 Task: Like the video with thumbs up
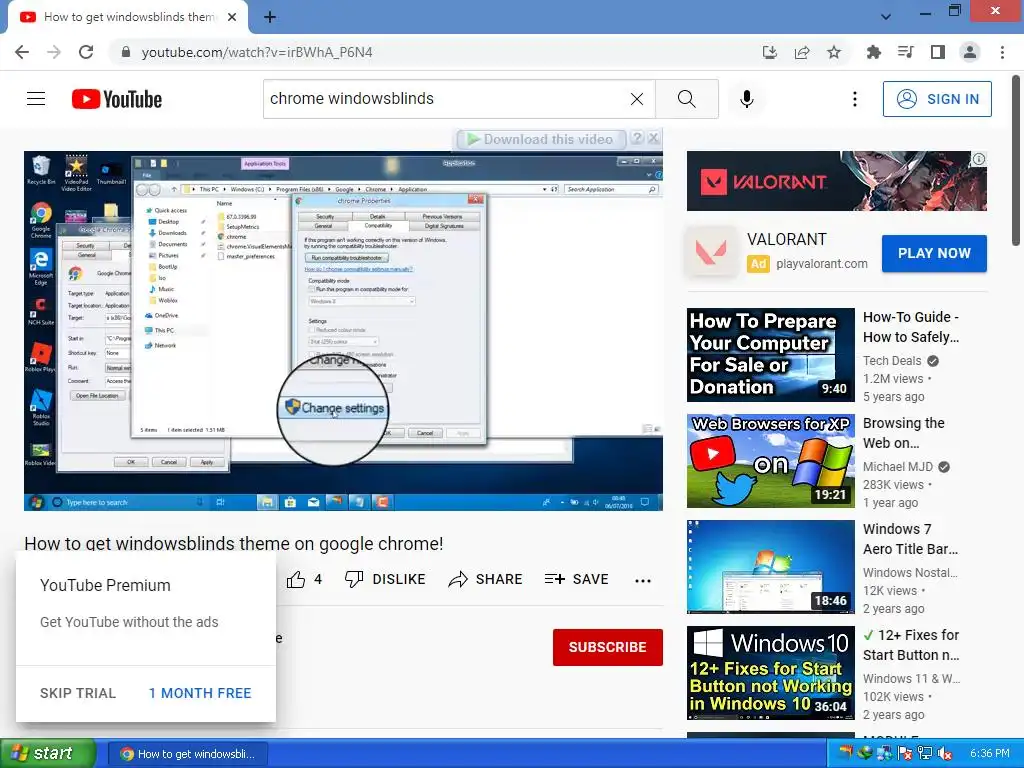(x=304, y=579)
